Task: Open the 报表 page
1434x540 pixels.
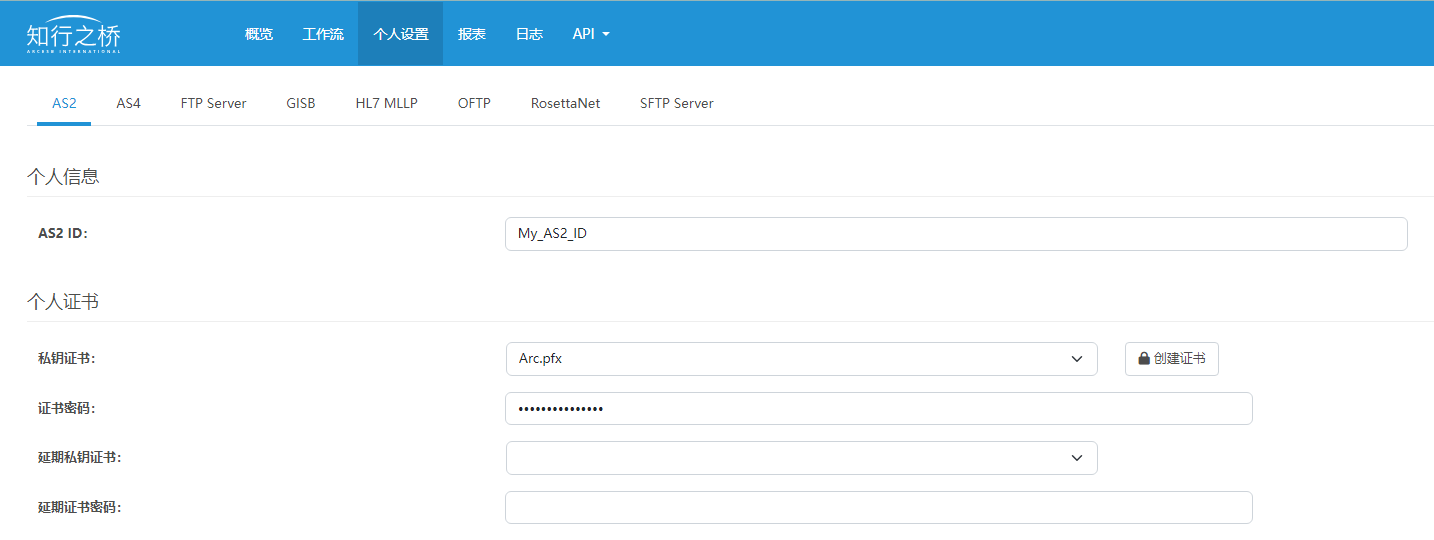Action: pos(472,34)
